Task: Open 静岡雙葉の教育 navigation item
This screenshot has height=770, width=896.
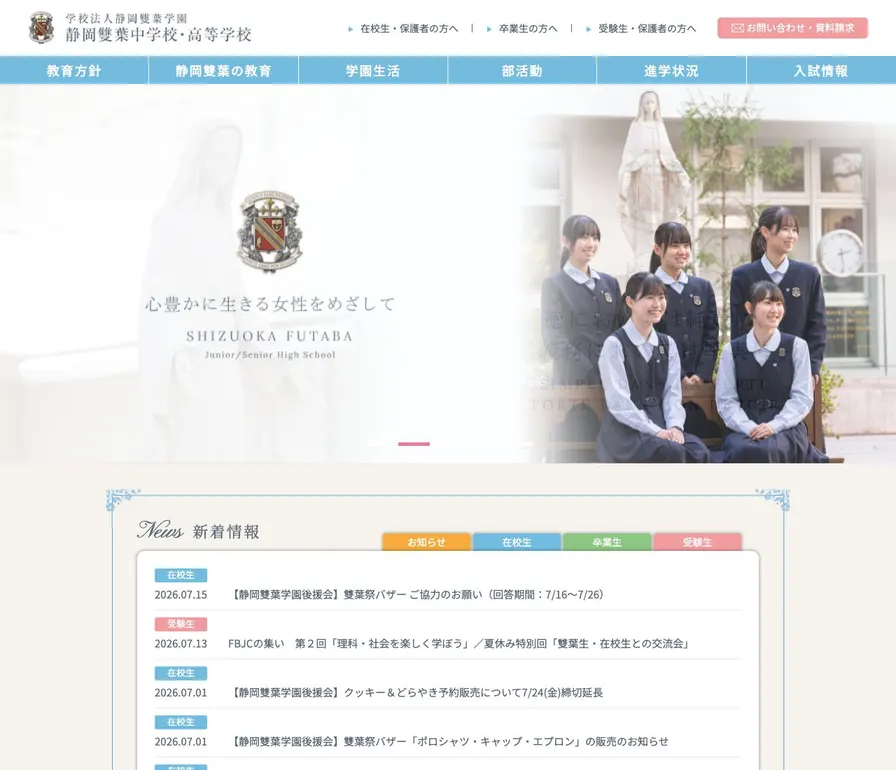Action: point(223,70)
